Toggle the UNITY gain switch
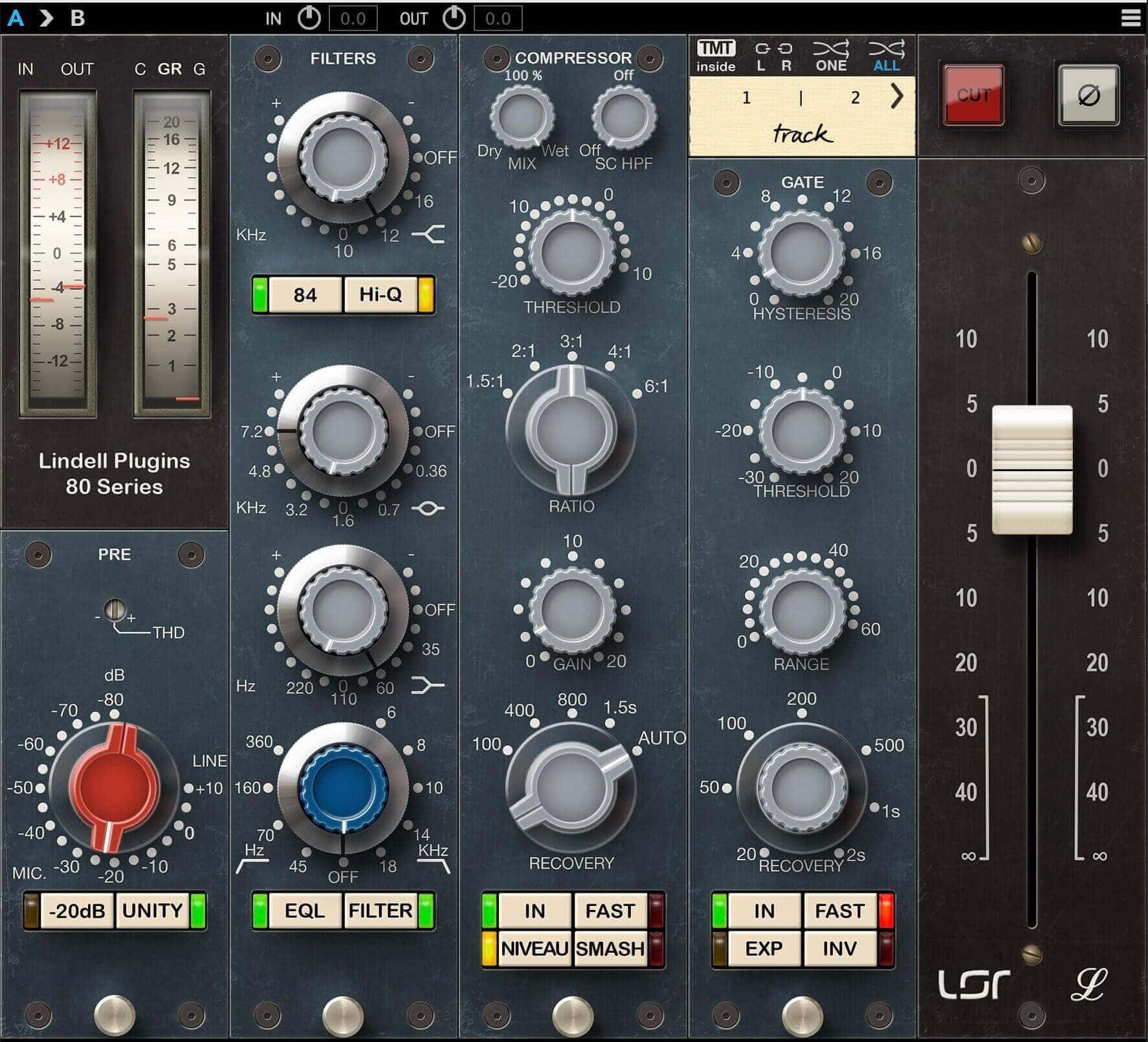 [153, 911]
